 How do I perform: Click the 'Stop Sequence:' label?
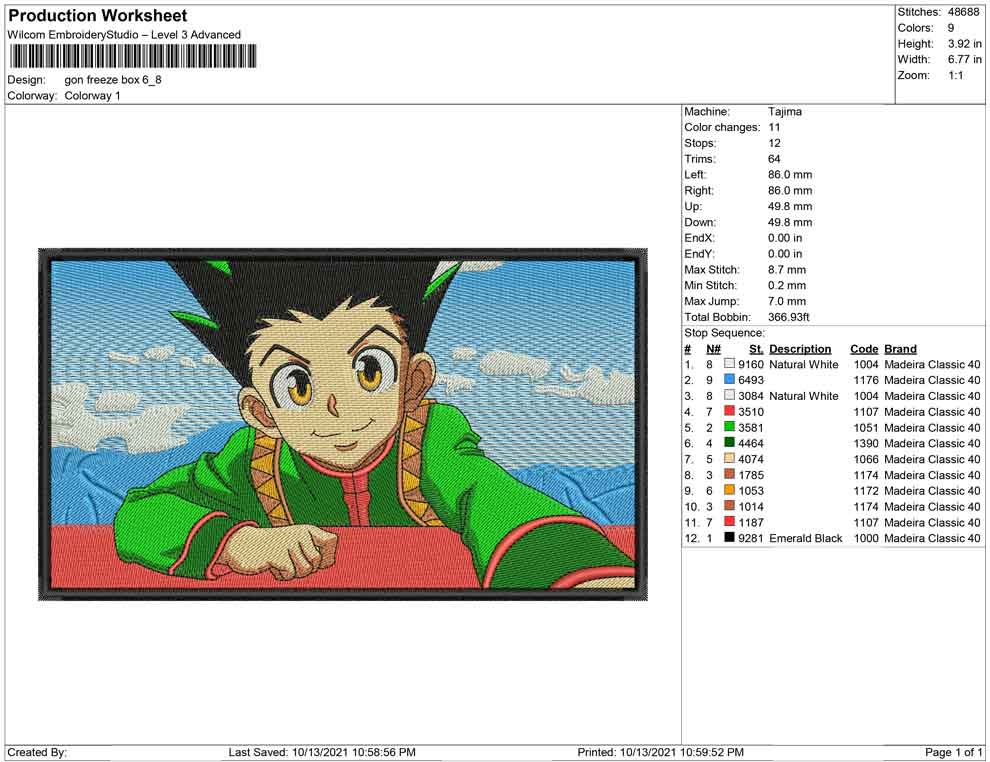point(724,333)
